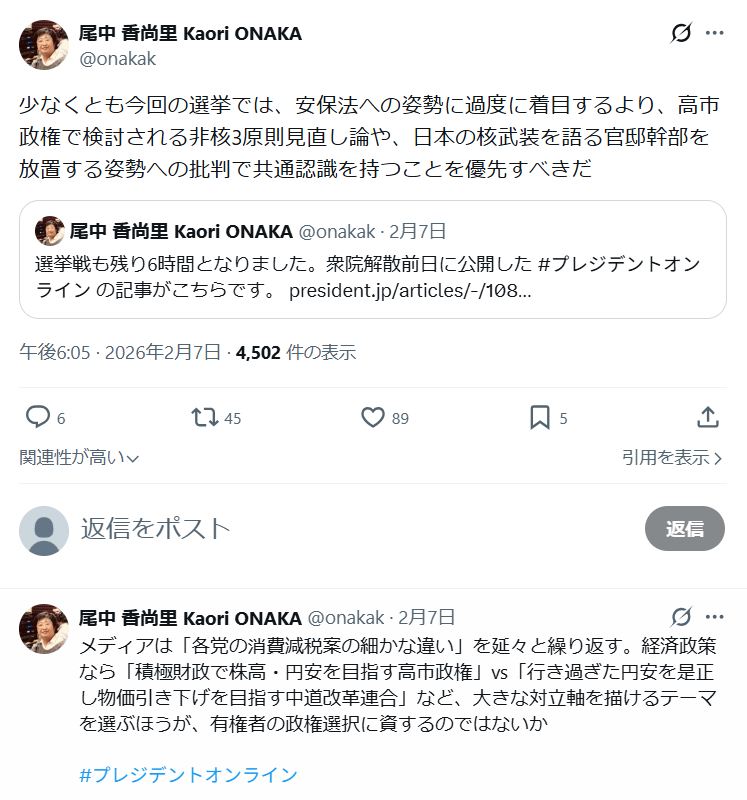Like the post with heart icon
The image size is (747, 800).
[x=372, y=417]
